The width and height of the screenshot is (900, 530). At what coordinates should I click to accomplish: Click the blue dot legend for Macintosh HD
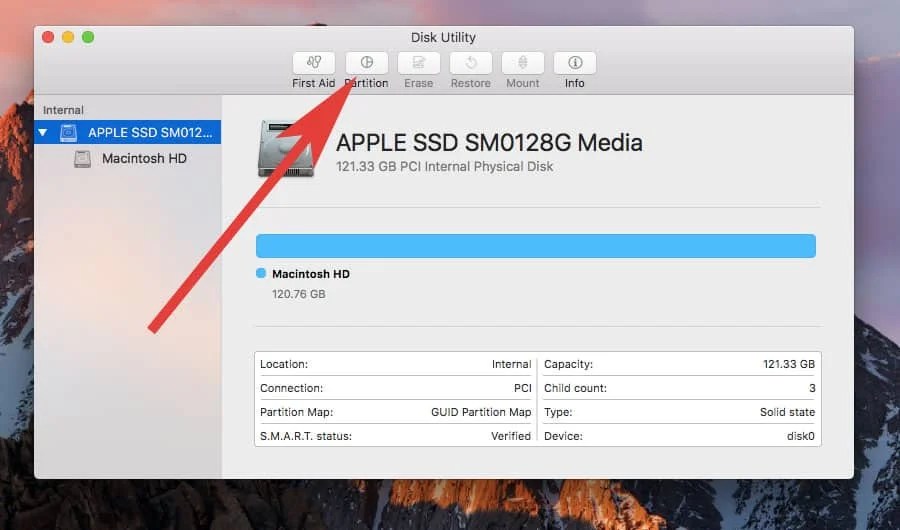pos(261,273)
